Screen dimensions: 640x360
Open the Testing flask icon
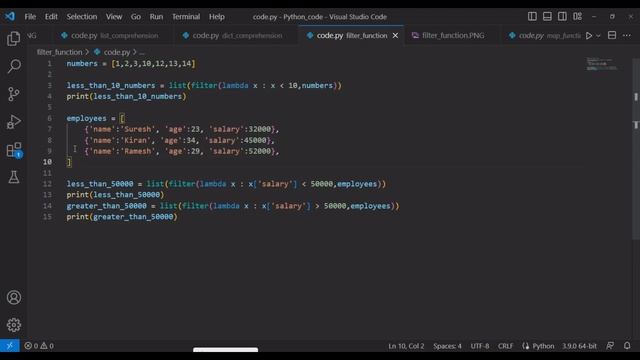pyautogui.click(x=13, y=177)
